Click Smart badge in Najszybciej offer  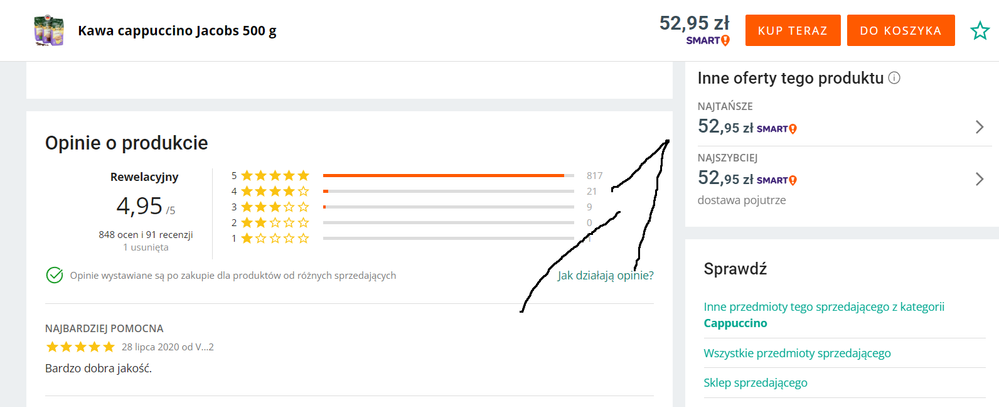coord(776,180)
